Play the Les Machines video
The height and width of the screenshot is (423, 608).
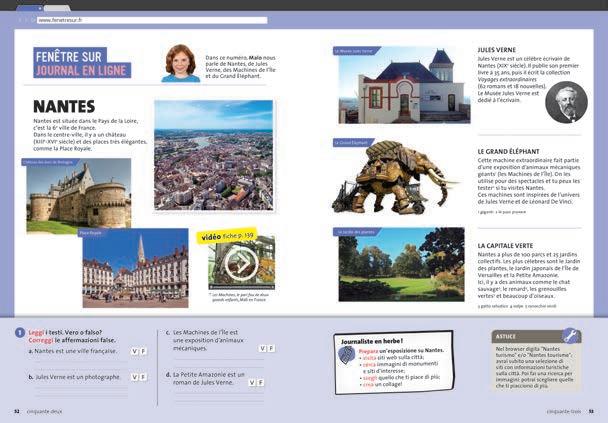[x=242, y=264]
